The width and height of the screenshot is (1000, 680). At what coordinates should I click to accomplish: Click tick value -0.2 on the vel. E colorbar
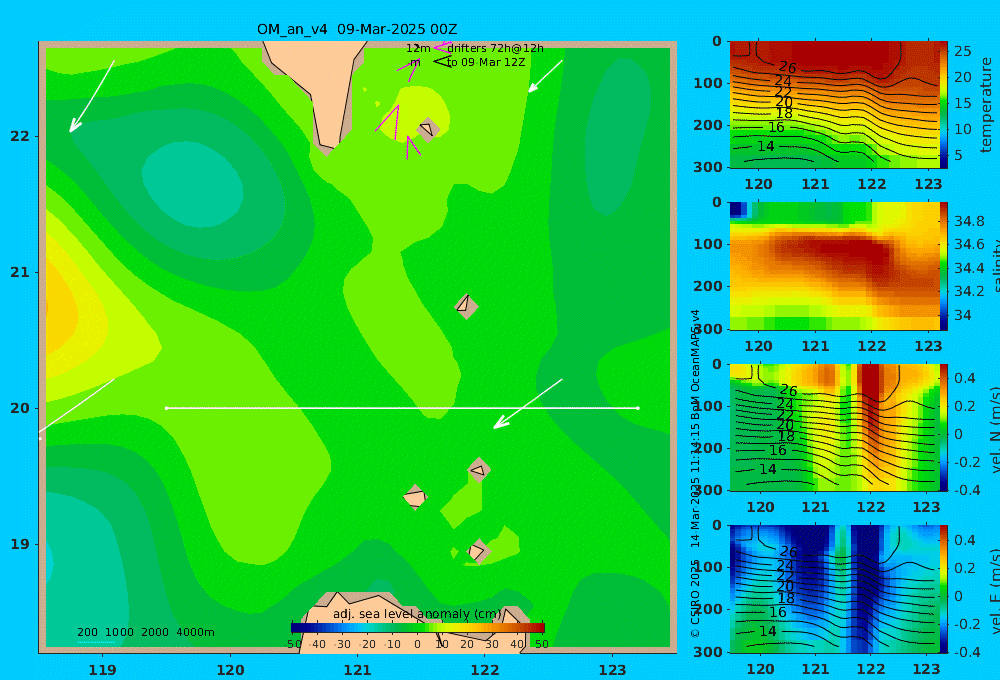(x=965, y=624)
